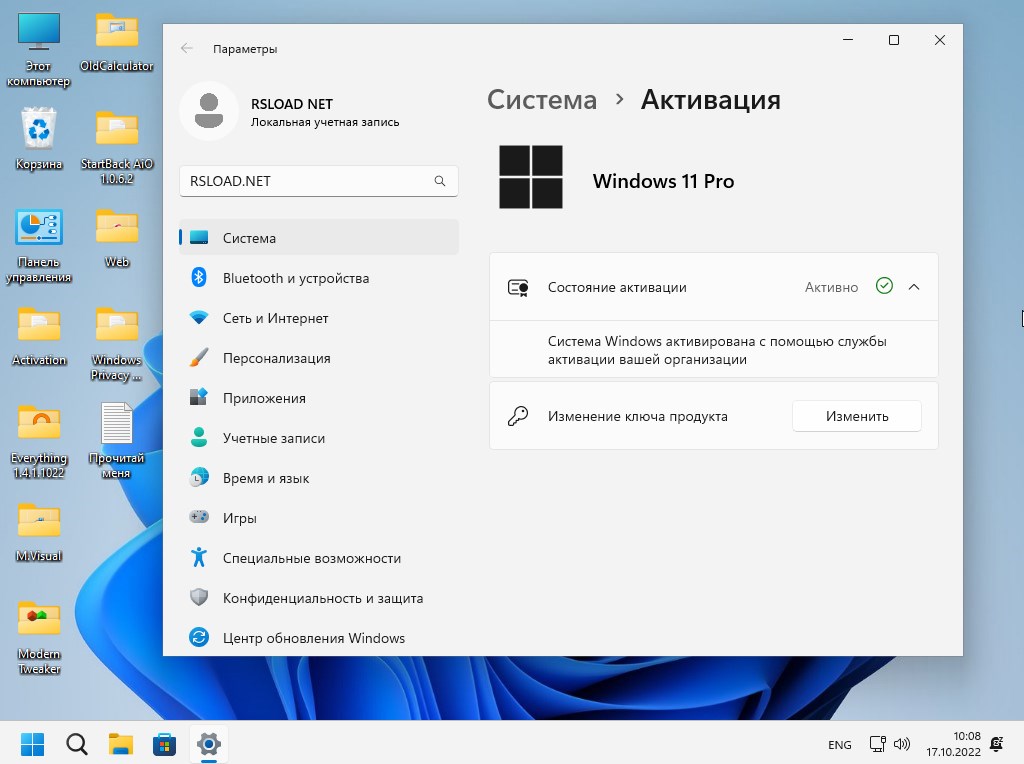Open Bluetooth и устройства settings

319,278
